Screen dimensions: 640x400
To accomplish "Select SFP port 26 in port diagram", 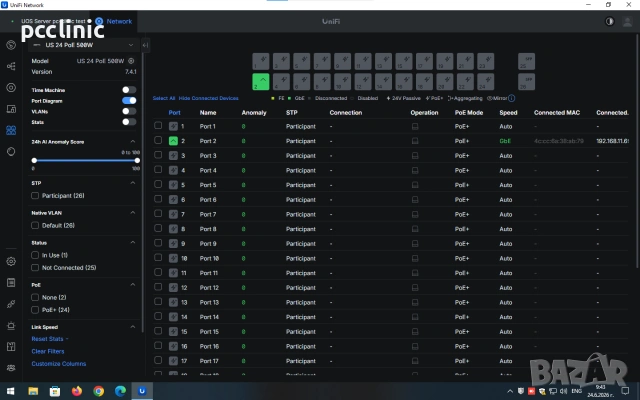I will 526,82.
